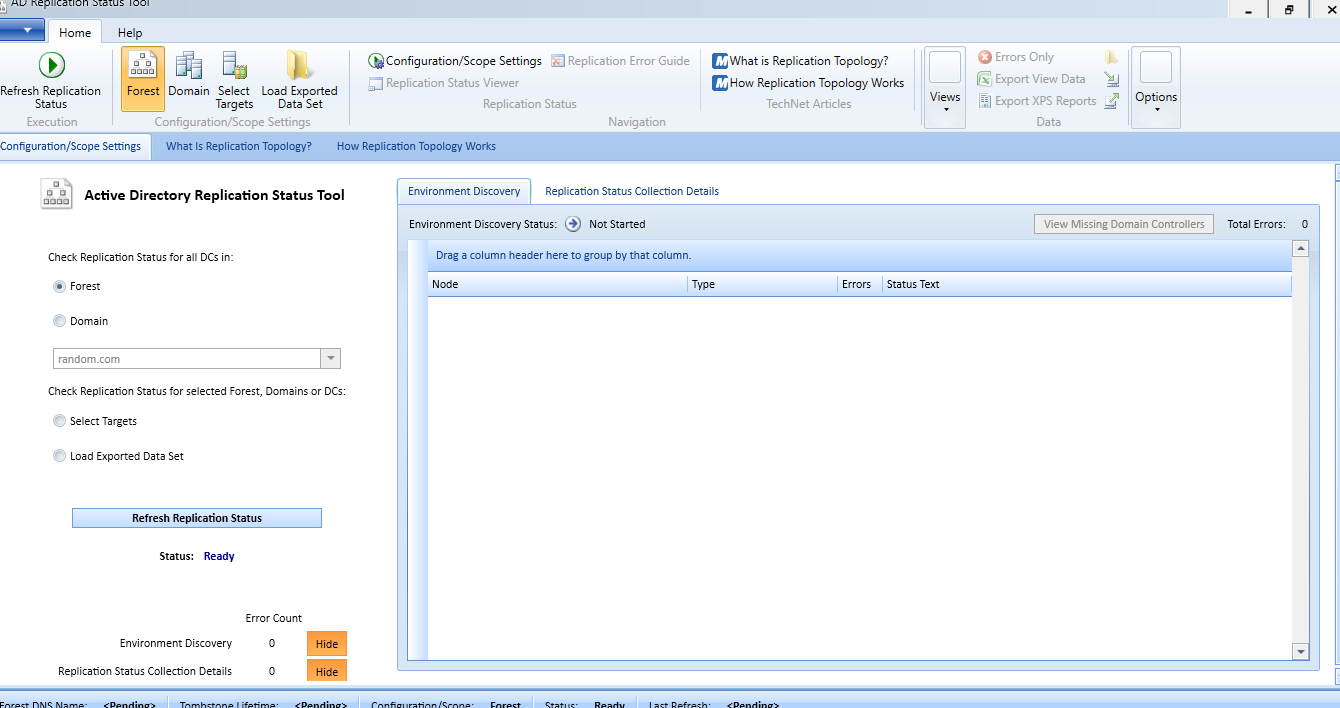Click the Environment Discovery error count label
The height and width of the screenshot is (708, 1340).
coord(176,644)
